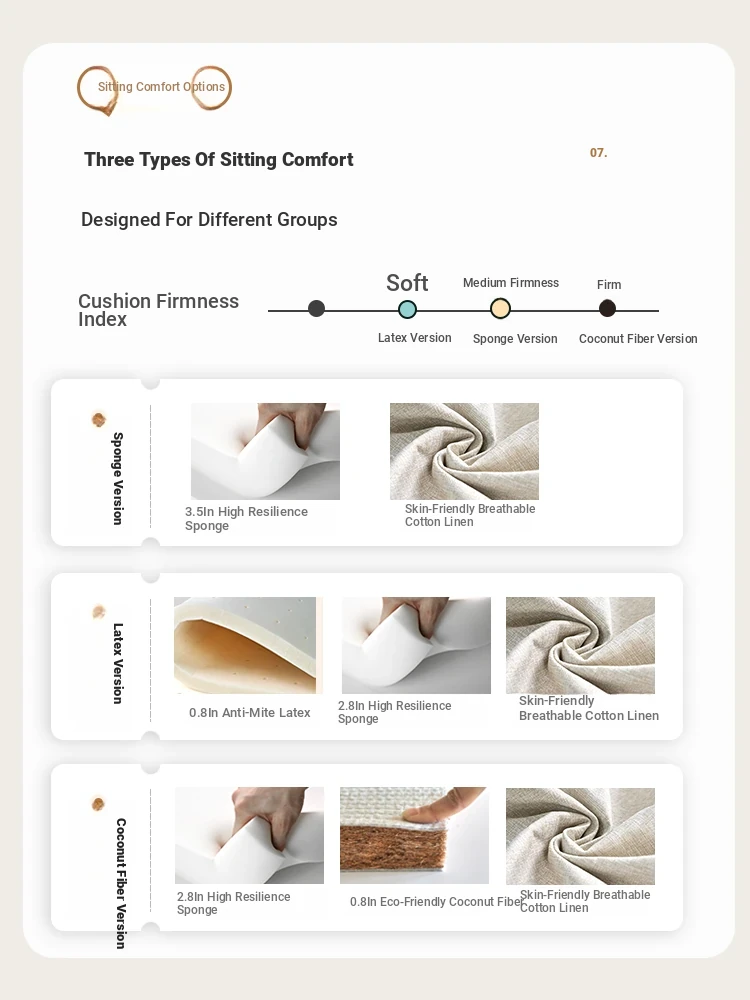The height and width of the screenshot is (1000, 750).
Task: Click the brown bullet icon beside Latex Version
Action: tap(98, 612)
